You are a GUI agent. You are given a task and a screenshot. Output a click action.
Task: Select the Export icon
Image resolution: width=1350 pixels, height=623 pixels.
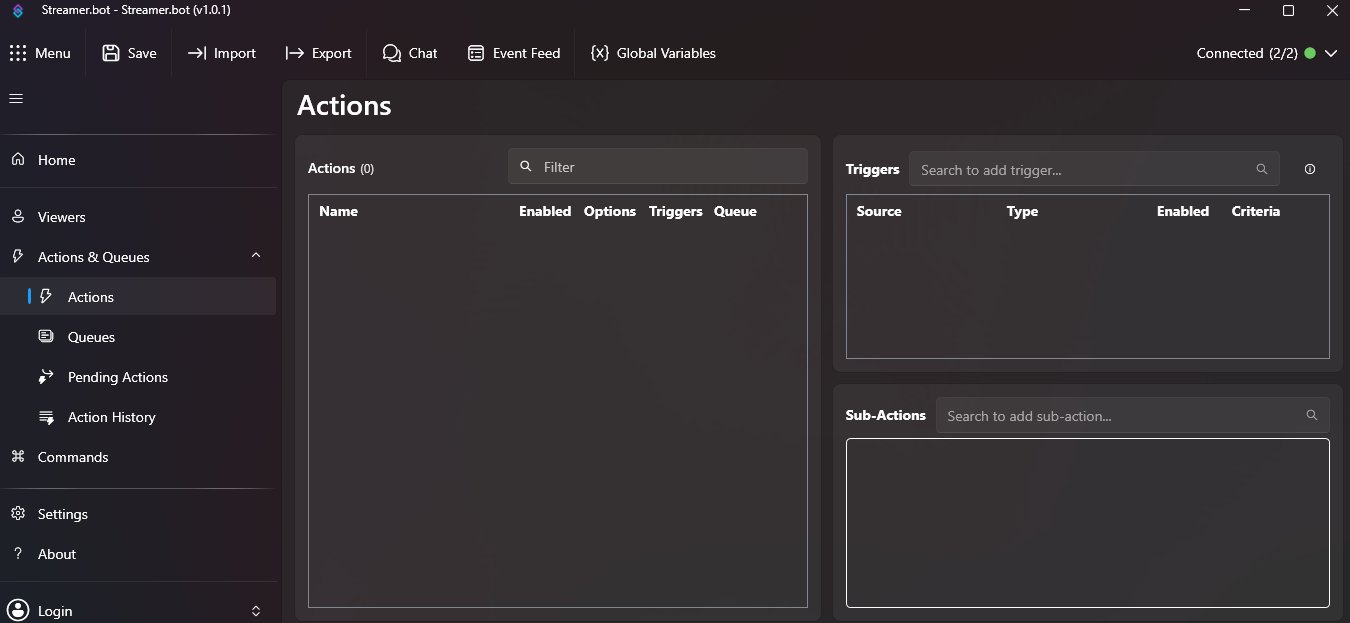[x=297, y=53]
